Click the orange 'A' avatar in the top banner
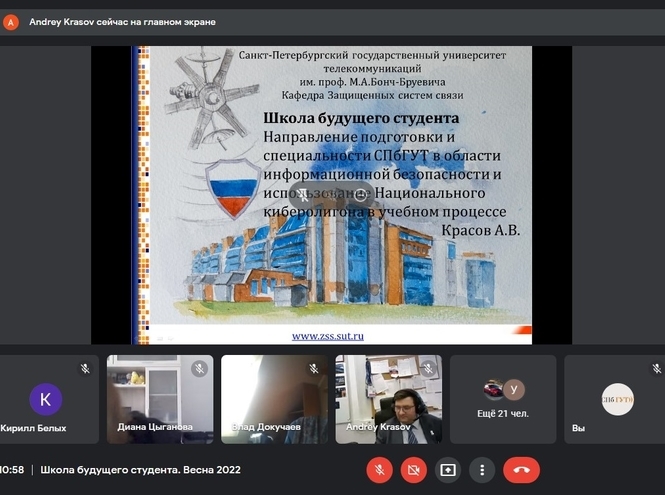 point(11,22)
